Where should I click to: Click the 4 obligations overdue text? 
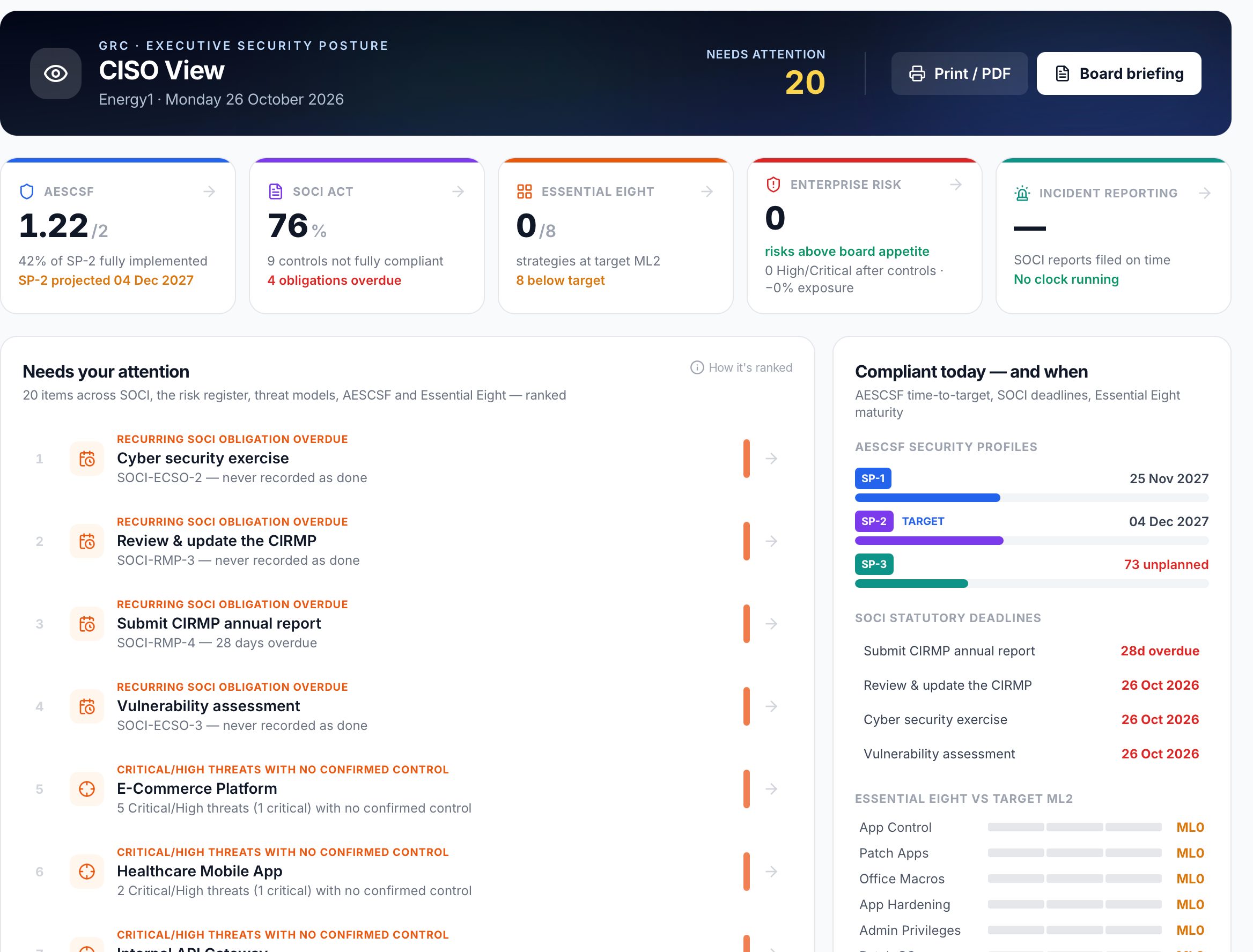[334, 281]
